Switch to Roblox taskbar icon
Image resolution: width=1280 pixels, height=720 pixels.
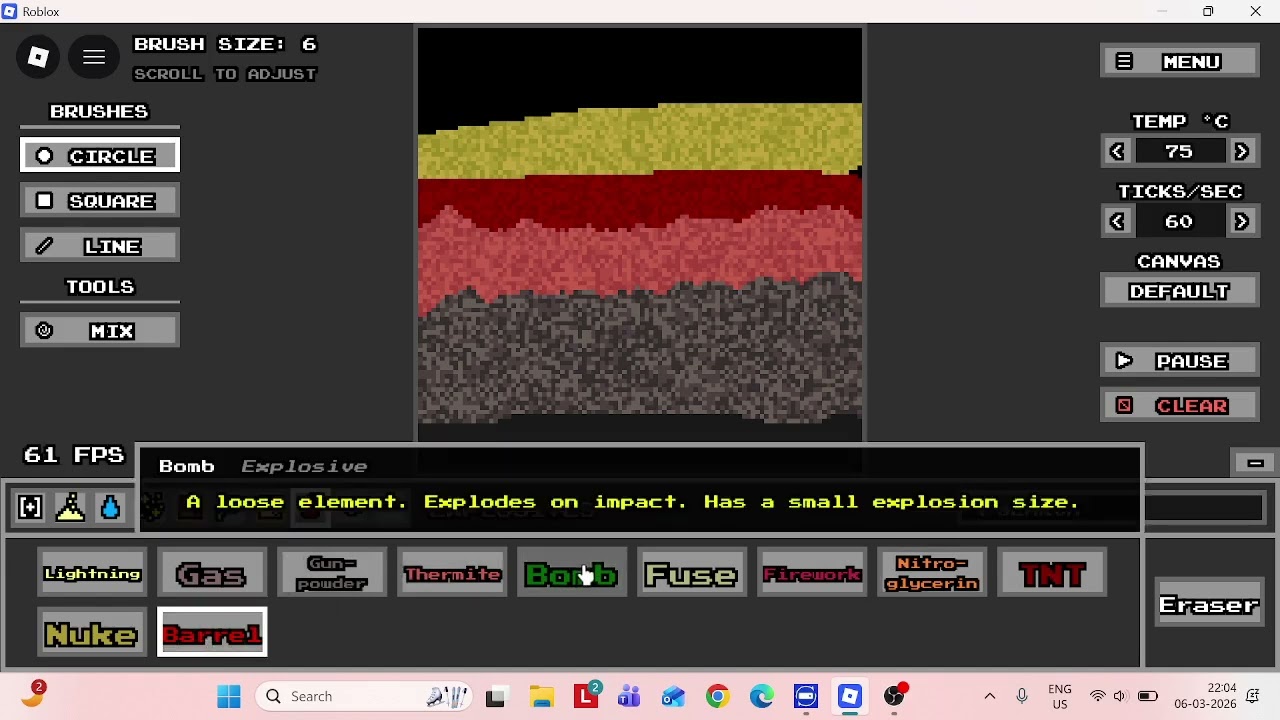[850, 696]
